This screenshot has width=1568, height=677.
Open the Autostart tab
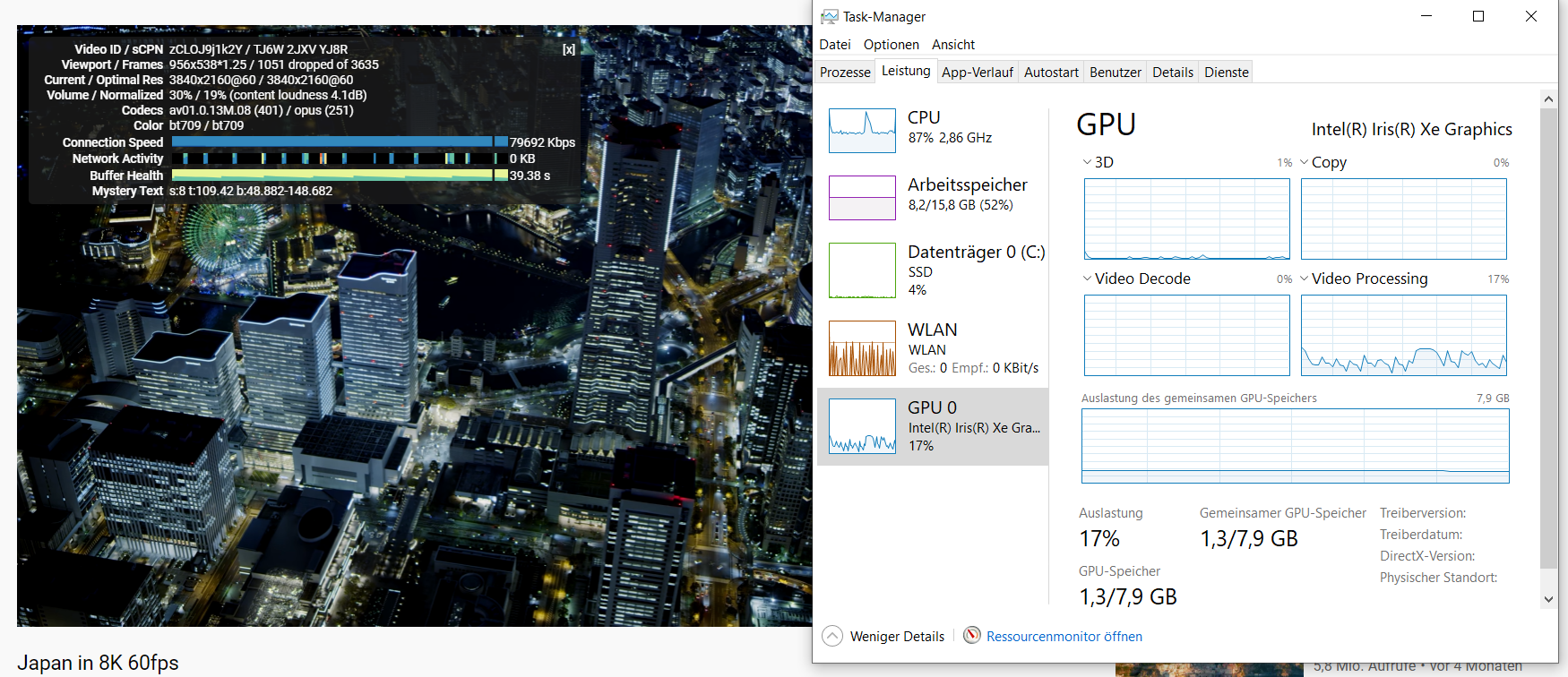point(1051,73)
